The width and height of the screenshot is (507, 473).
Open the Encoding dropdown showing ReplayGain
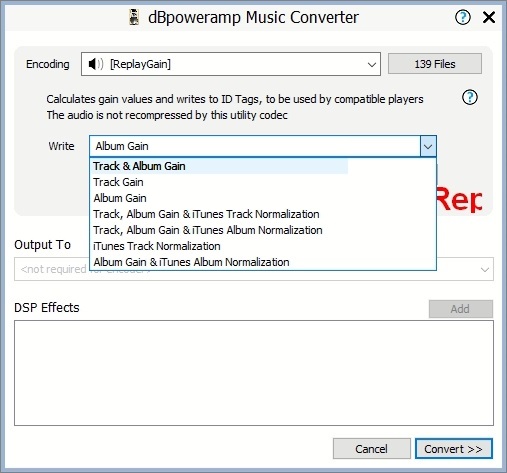231,64
